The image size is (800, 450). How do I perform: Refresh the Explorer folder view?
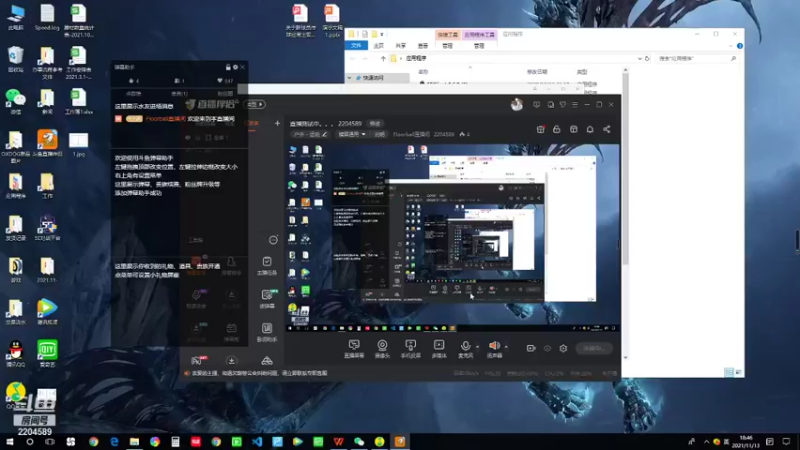point(647,59)
